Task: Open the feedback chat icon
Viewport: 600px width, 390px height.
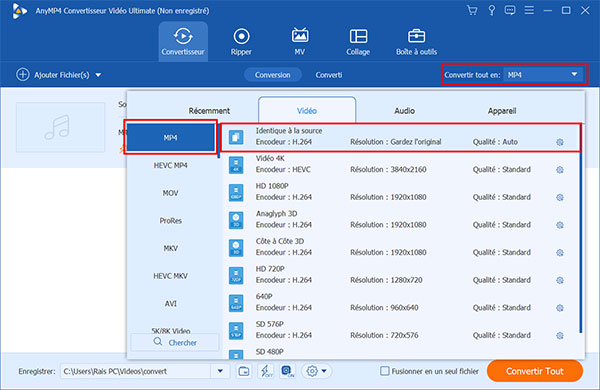Action: coord(510,10)
